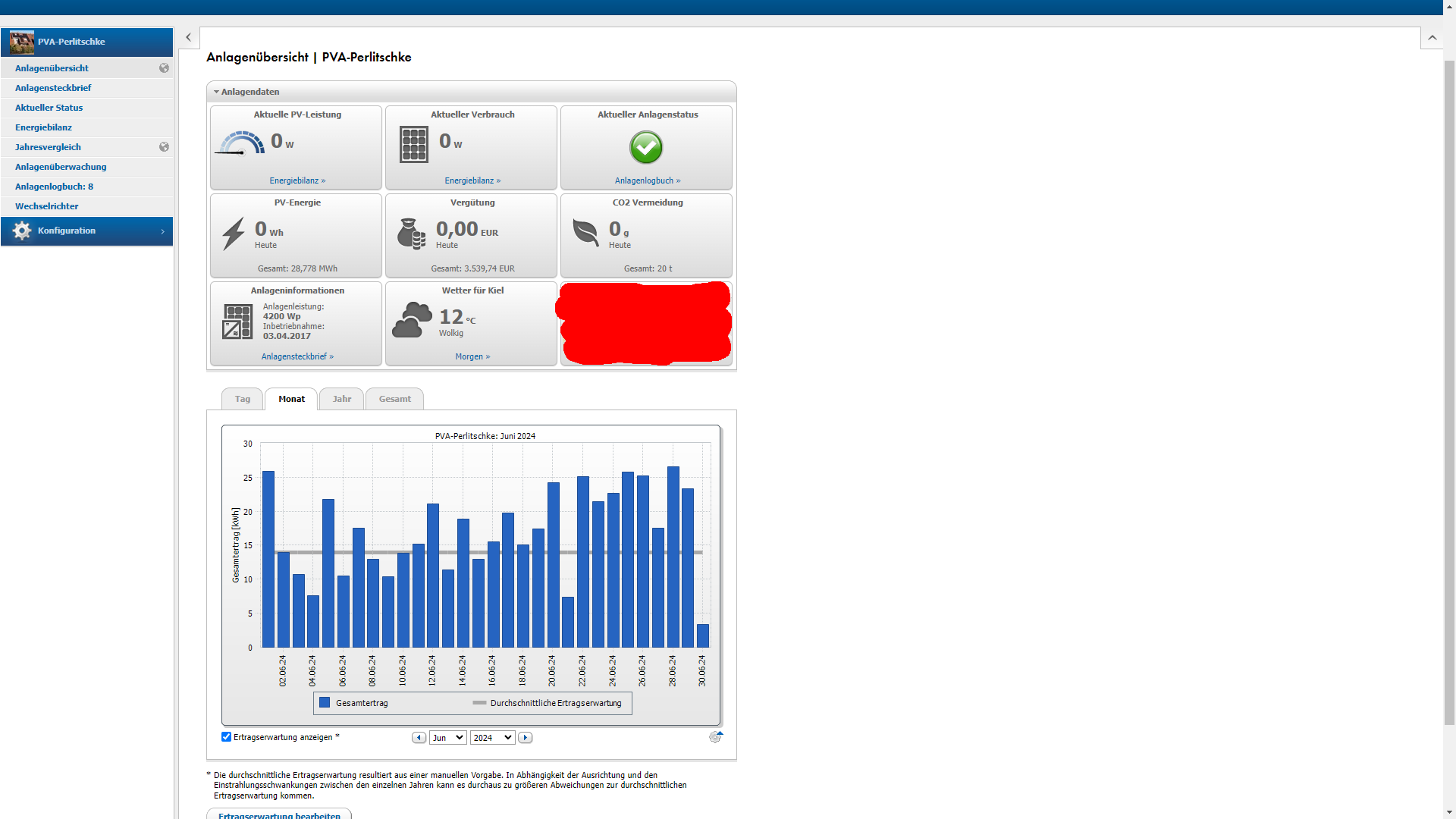Click the globe icon beside Jahresvergleich
The width and height of the screenshot is (1456, 819).
click(x=164, y=147)
